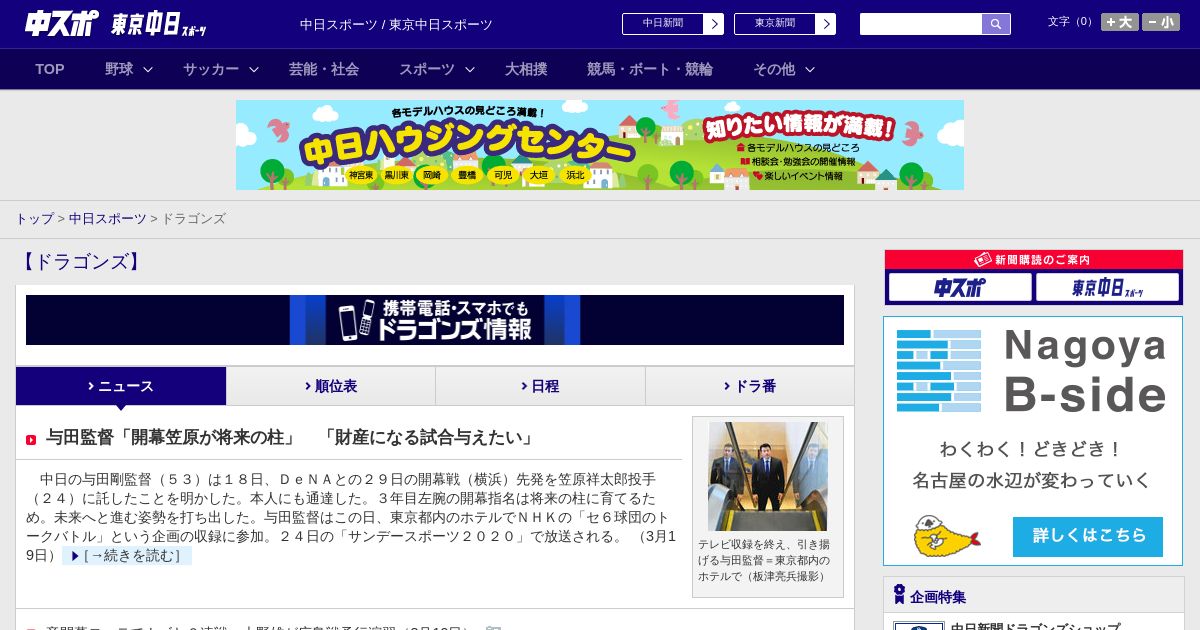
Task: Click 新聞購読のご案内 red header
Action: point(1034,260)
